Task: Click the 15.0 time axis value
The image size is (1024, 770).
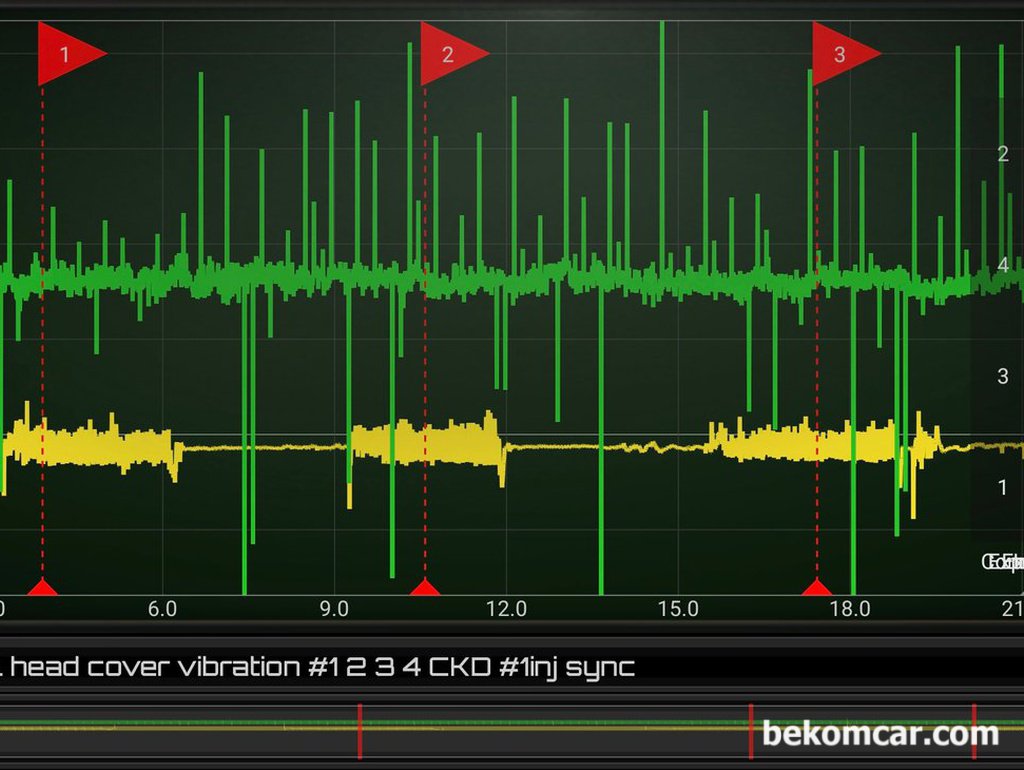Action: (x=678, y=609)
